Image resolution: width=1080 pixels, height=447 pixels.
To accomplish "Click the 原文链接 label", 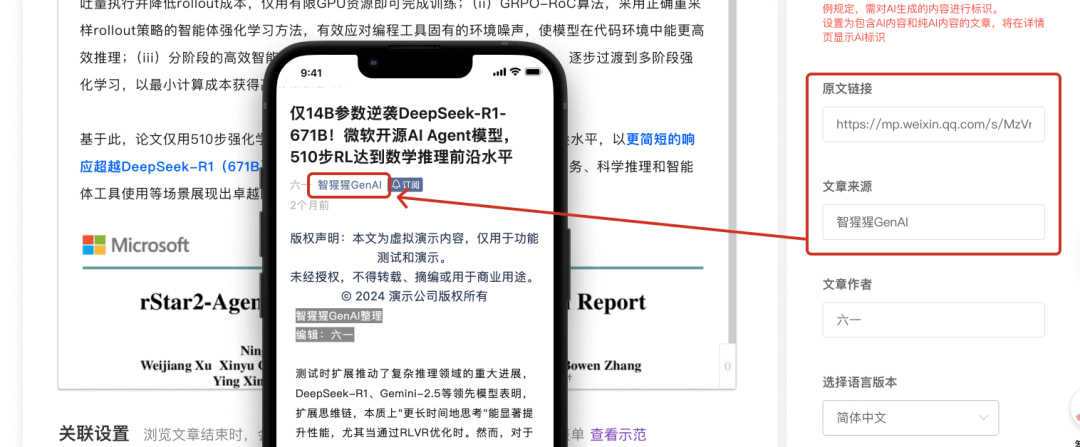I will tap(847, 89).
